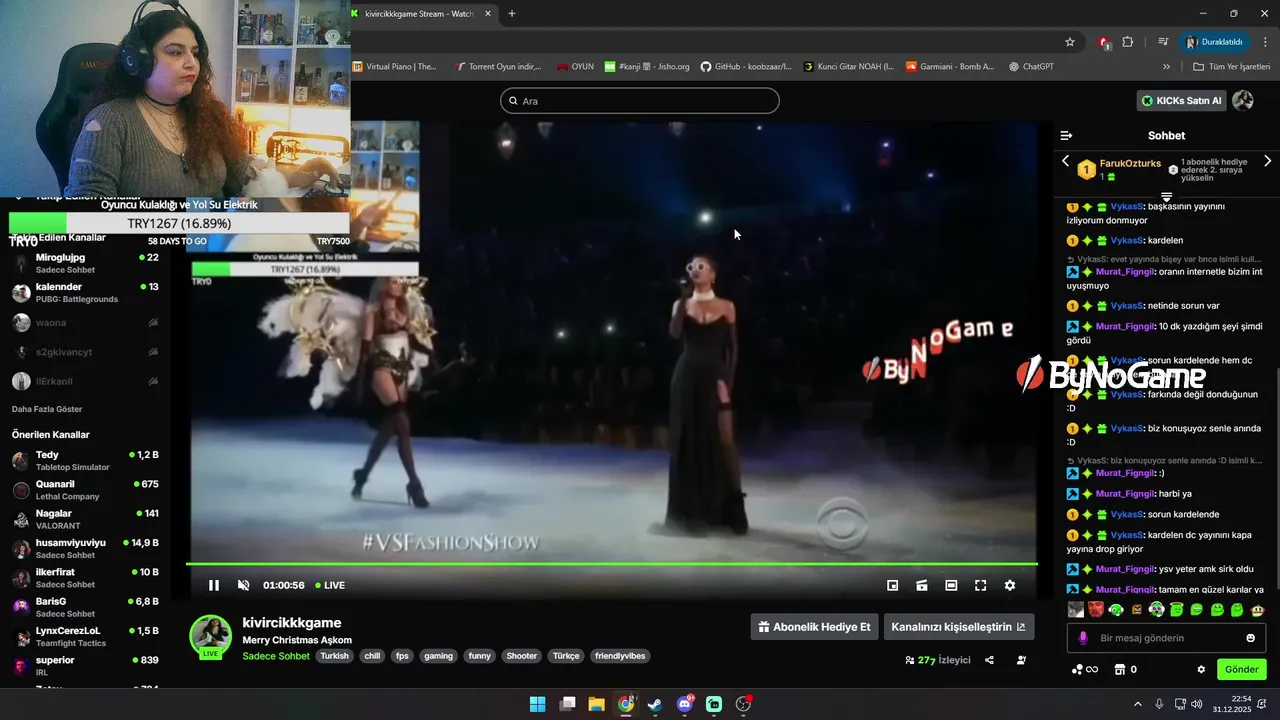Open Tedy Tabletop Simulator channel

coord(85,461)
